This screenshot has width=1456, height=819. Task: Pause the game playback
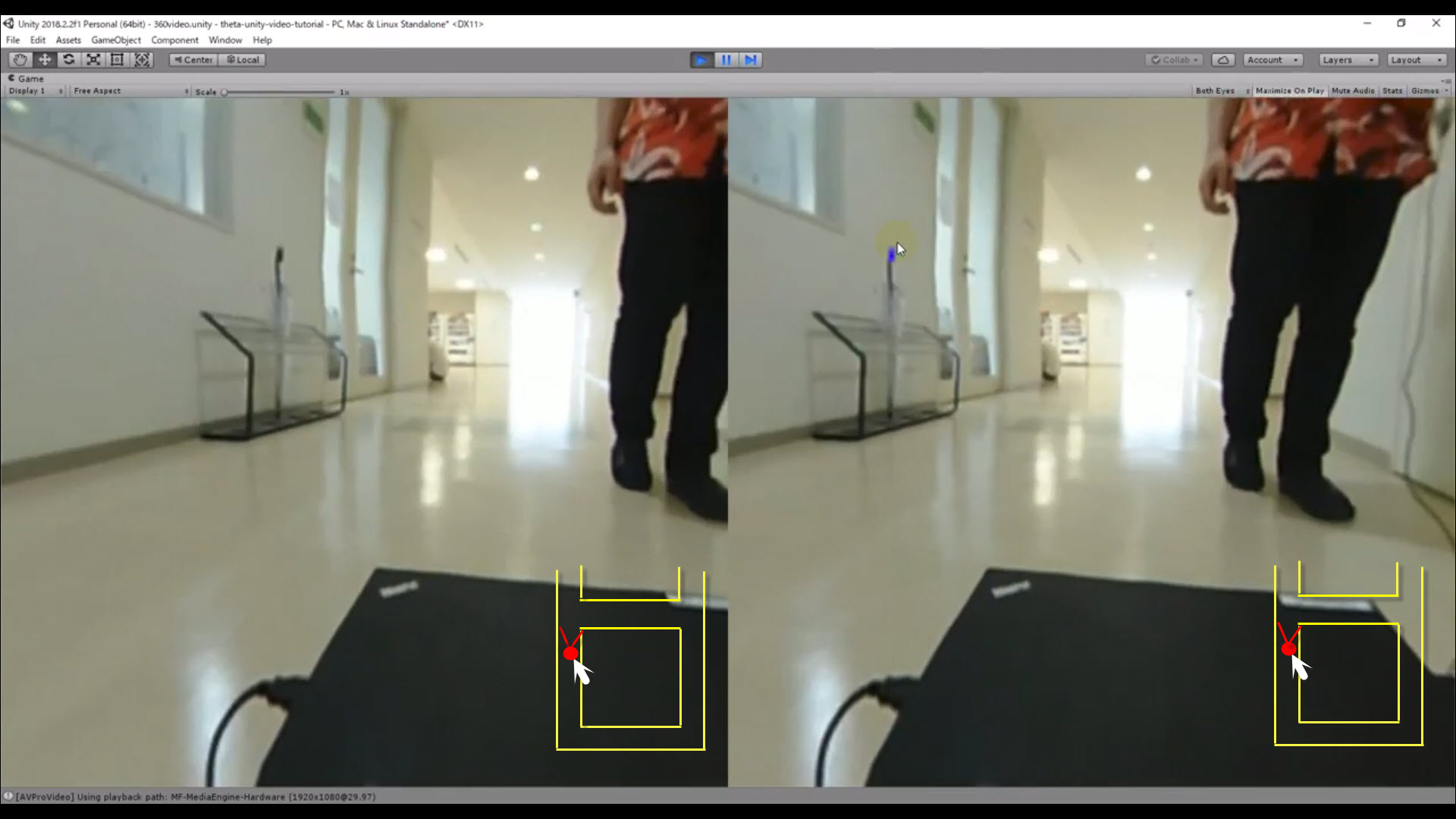pos(726,60)
